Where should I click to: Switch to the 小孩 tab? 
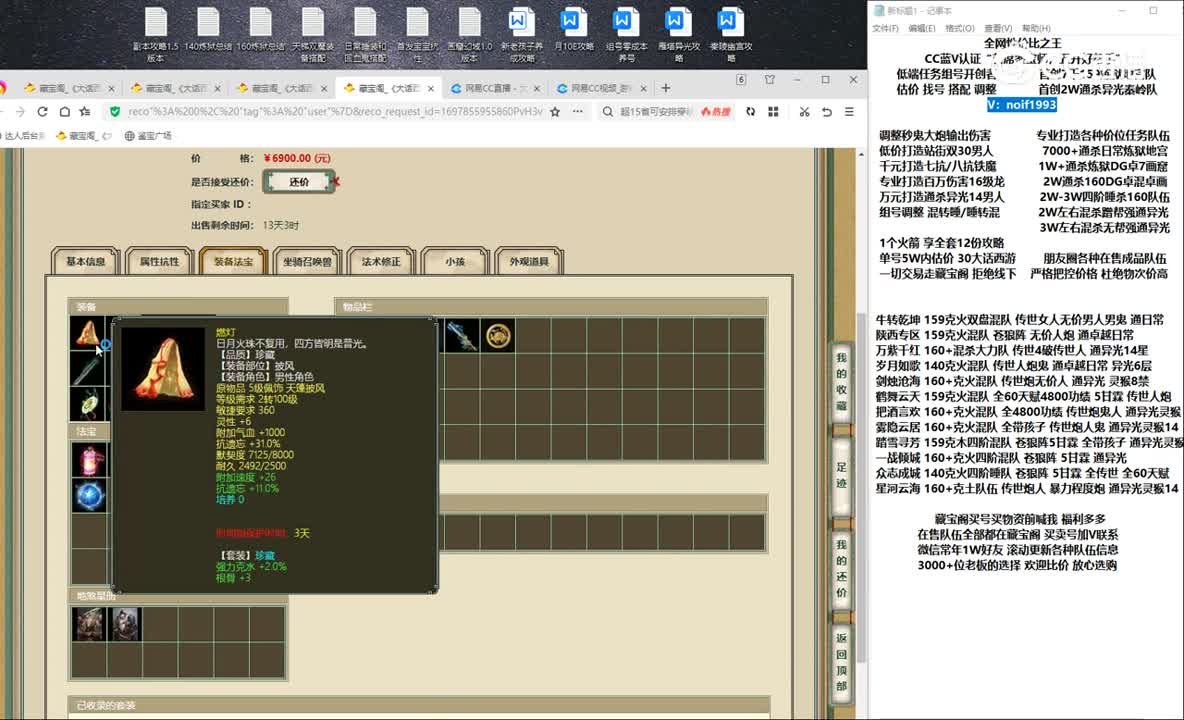[x=455, y=261]
